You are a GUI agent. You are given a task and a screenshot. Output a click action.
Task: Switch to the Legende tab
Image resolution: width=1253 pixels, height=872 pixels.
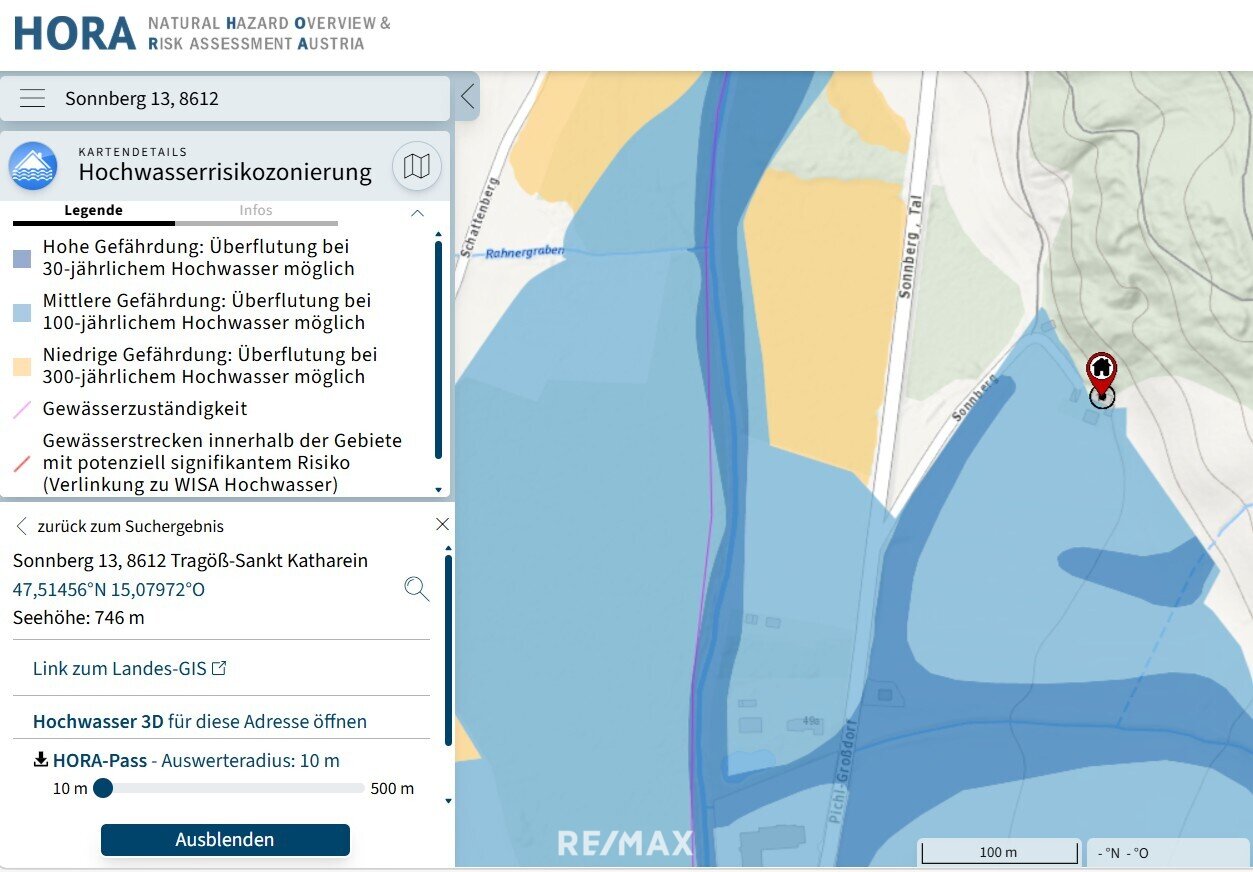pos(93,211)
